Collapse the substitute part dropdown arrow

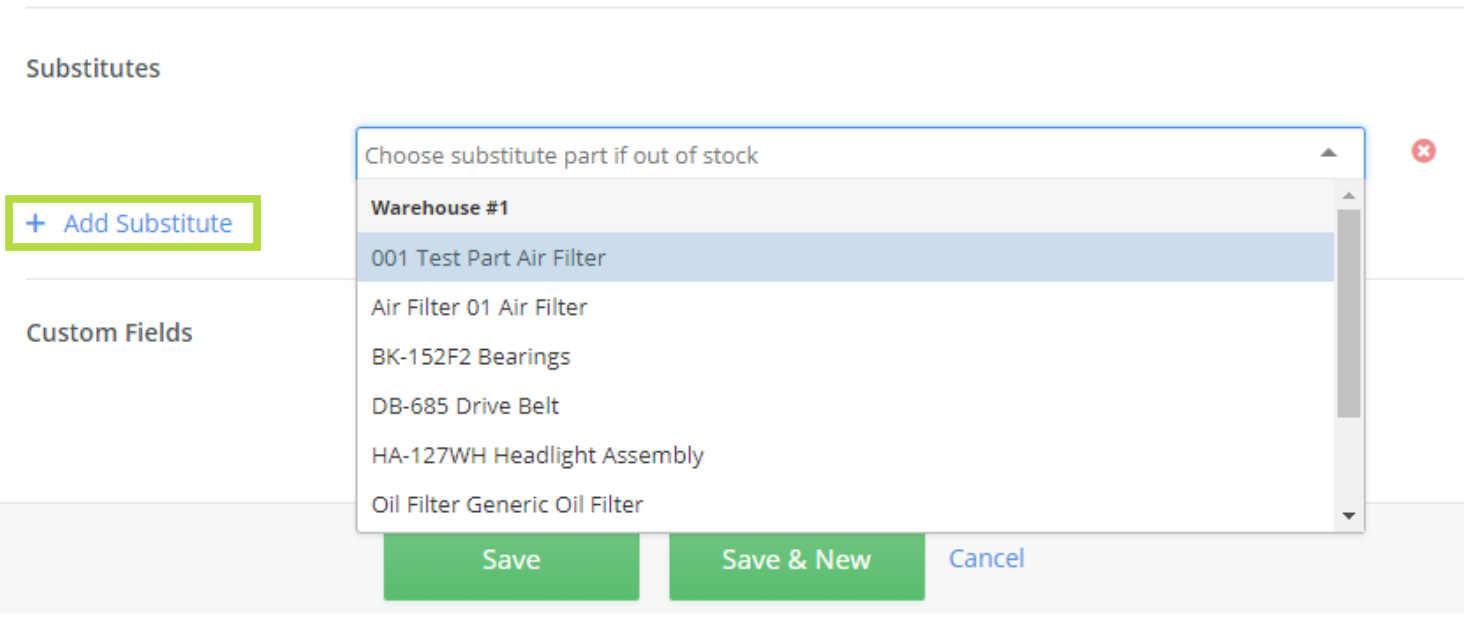click(1328, 153)
